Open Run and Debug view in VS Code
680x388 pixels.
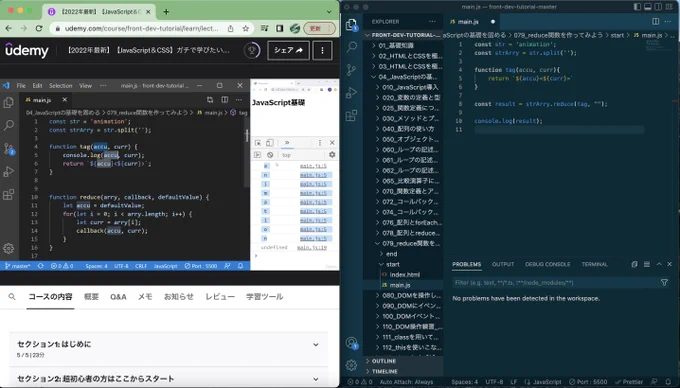point(352,92)
